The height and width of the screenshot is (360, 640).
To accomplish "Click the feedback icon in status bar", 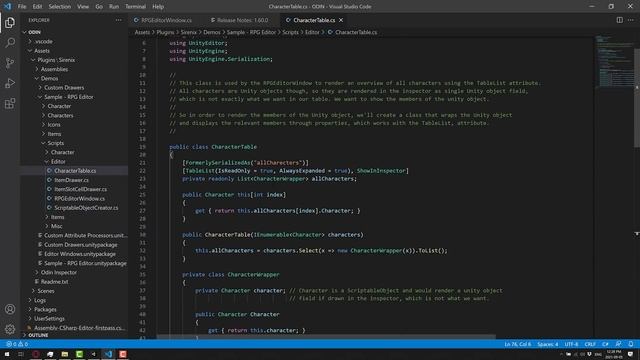I will pyautogui.click(x=618, y=344).
